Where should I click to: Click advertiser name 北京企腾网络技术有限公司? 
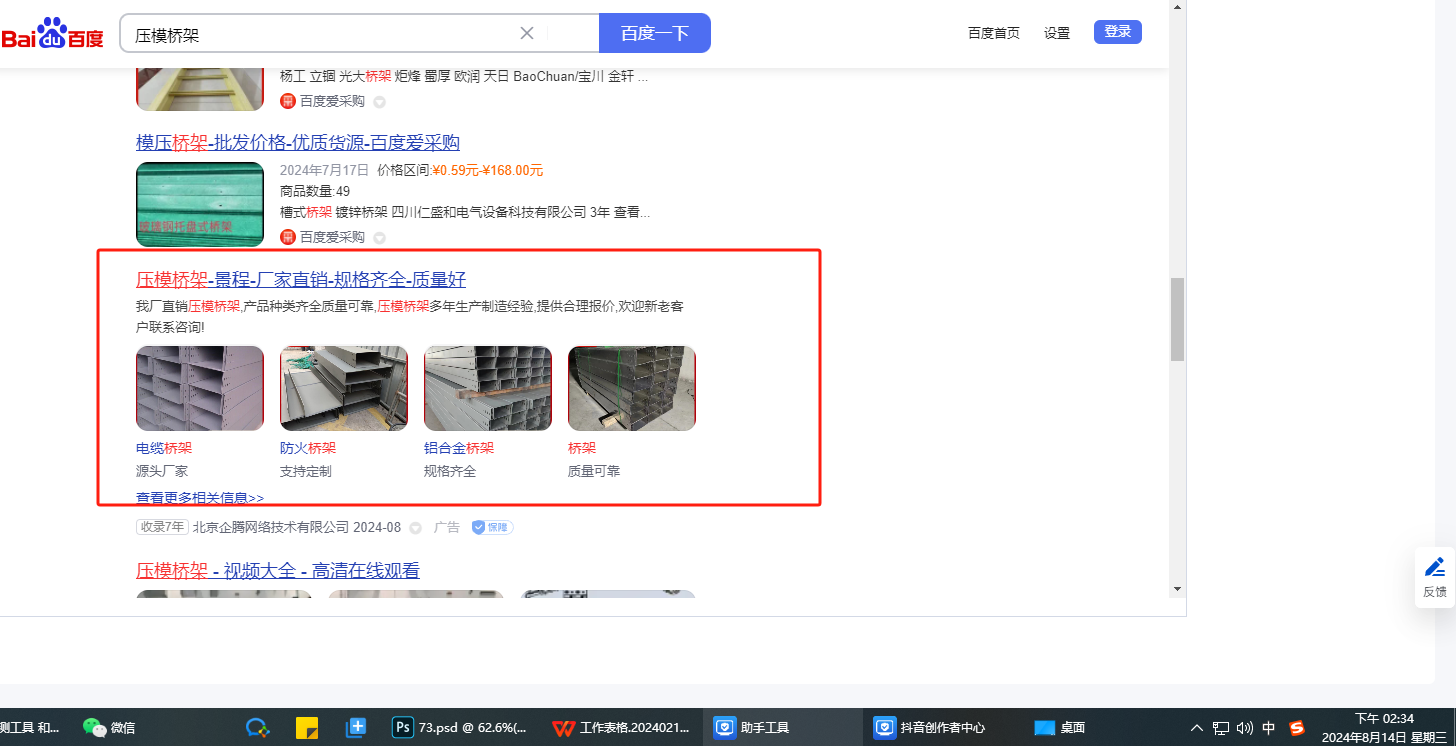click(271, 527)
